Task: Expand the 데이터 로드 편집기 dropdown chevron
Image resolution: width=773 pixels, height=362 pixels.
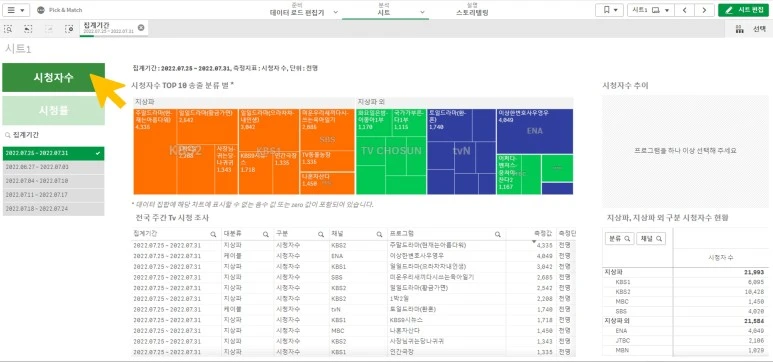Action: [336, 12]
